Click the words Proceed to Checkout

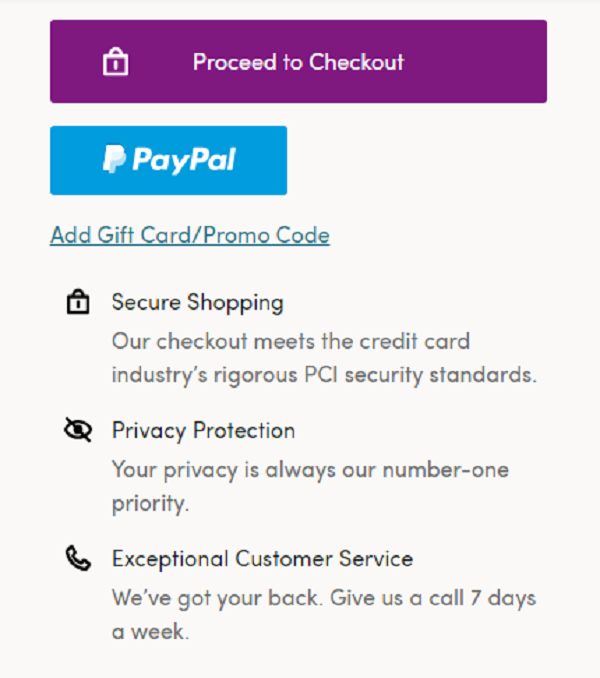coord(298,62)
